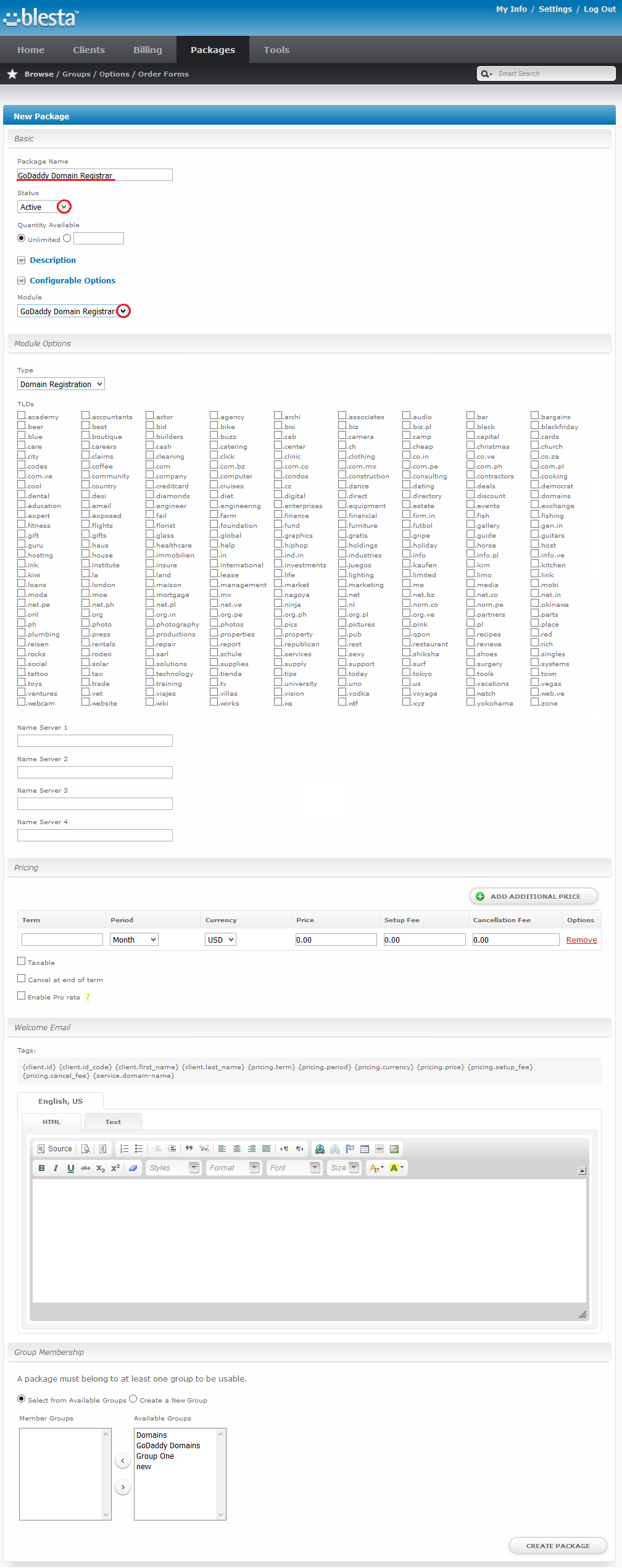
Task: Select the Unlimited quantity radio button
Action: coord(22,238)
